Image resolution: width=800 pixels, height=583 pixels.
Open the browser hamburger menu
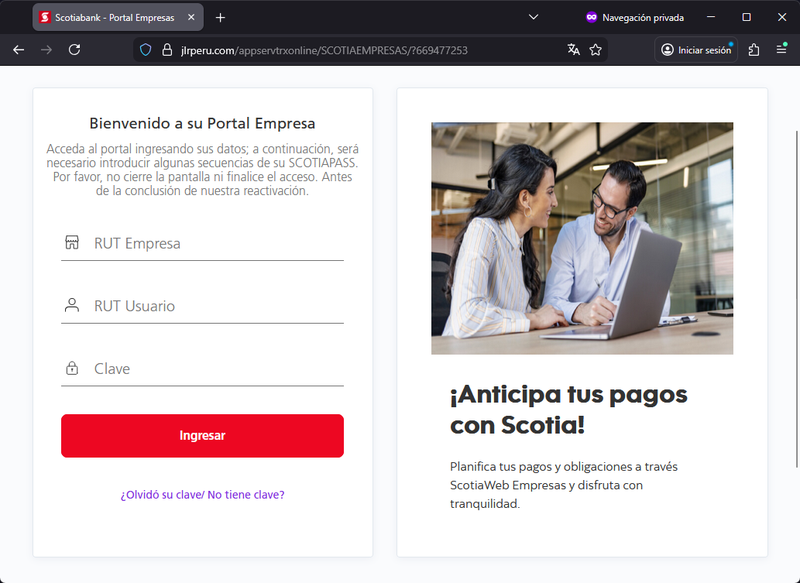click(x=781, y=50)
